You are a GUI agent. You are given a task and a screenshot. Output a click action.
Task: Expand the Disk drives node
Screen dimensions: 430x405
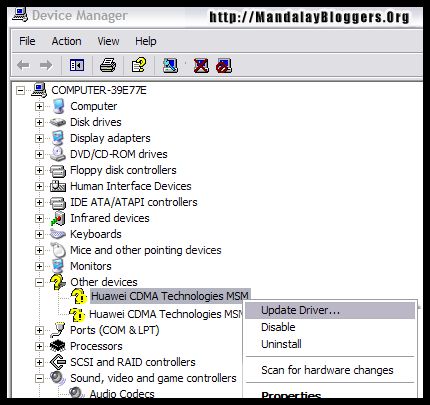click(39, 122)
